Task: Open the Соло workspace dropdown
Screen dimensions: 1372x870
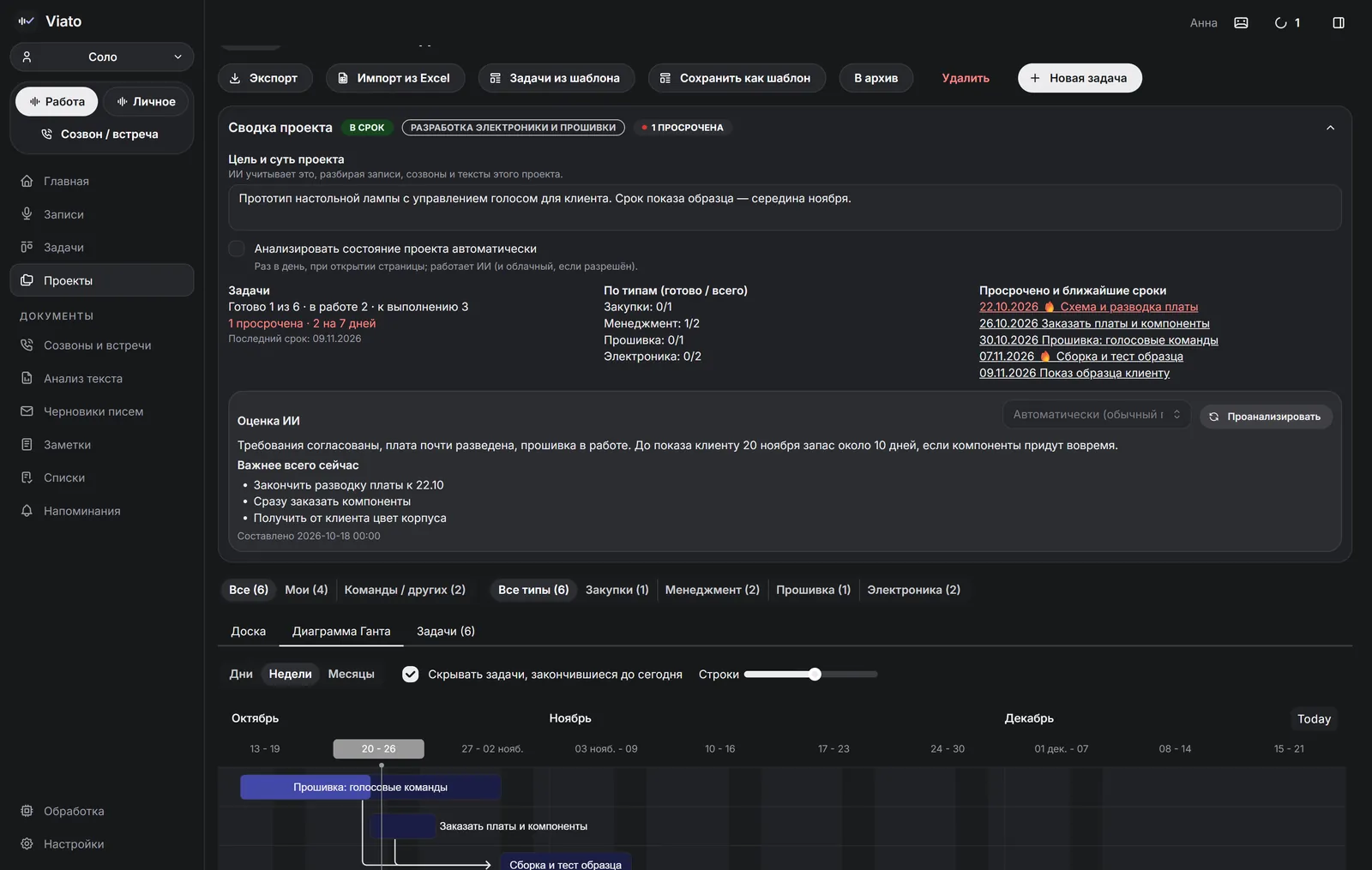Action: tap(101, 57)
